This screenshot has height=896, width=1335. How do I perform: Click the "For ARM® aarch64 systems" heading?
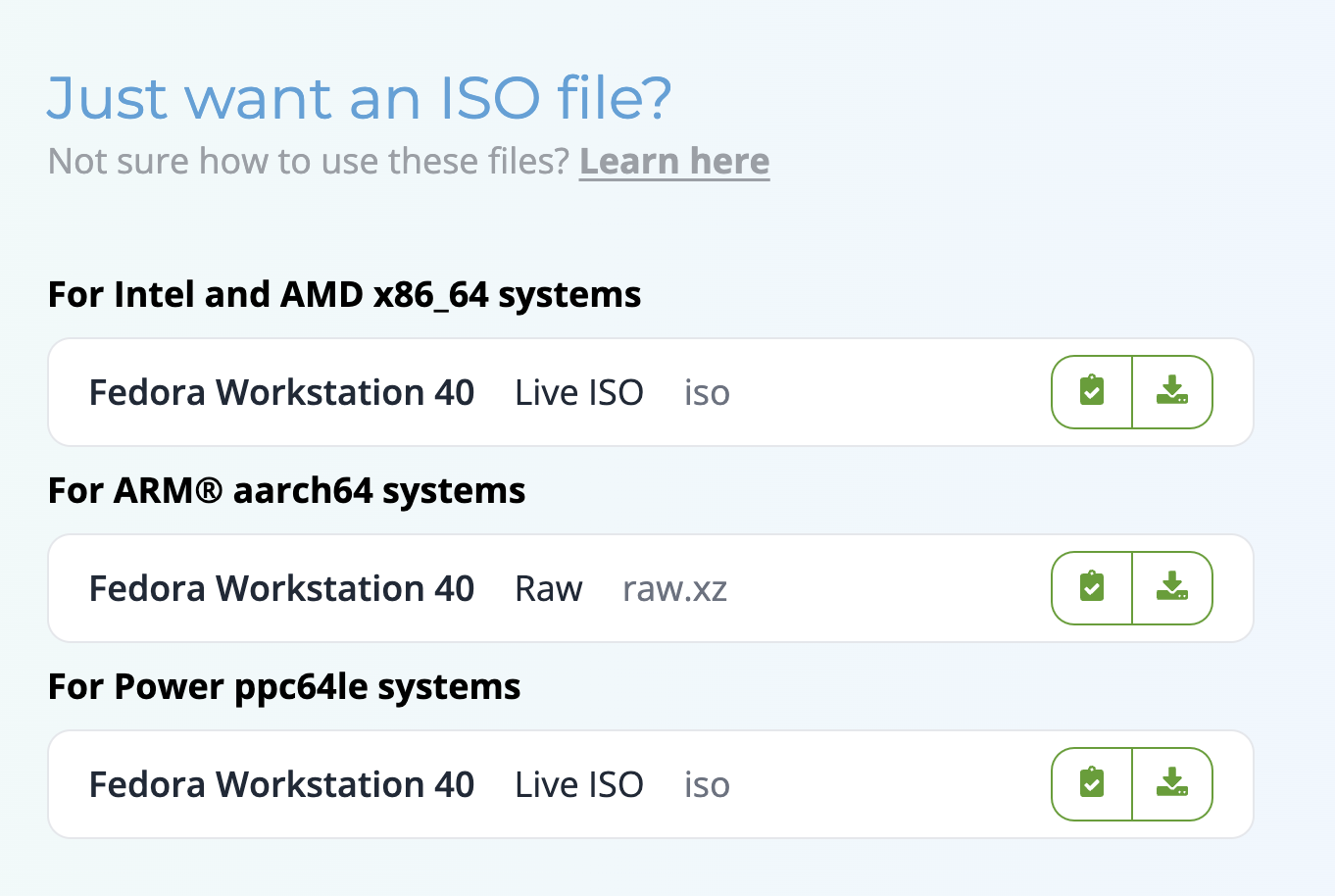286,490
